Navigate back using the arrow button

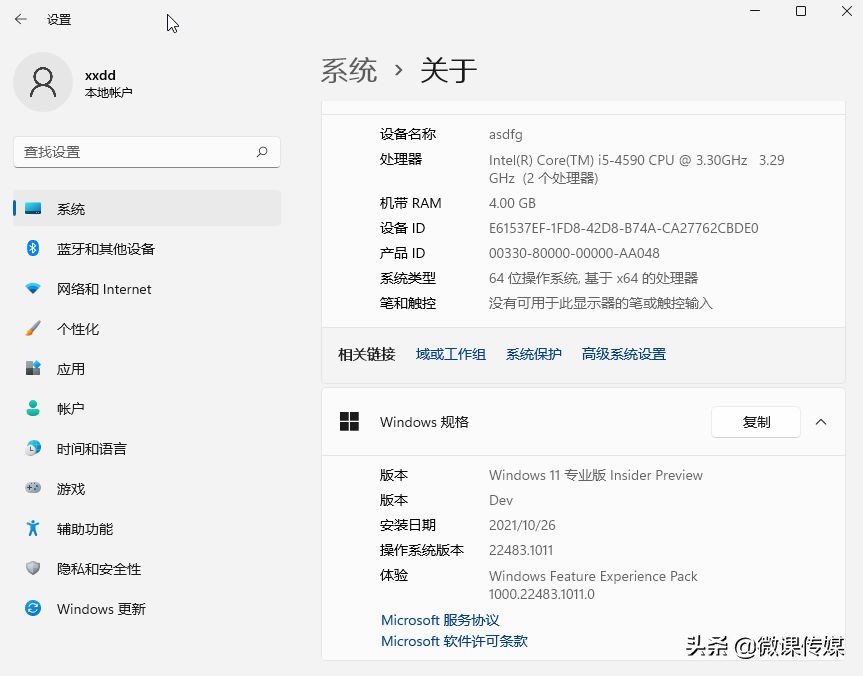(20, 18)
